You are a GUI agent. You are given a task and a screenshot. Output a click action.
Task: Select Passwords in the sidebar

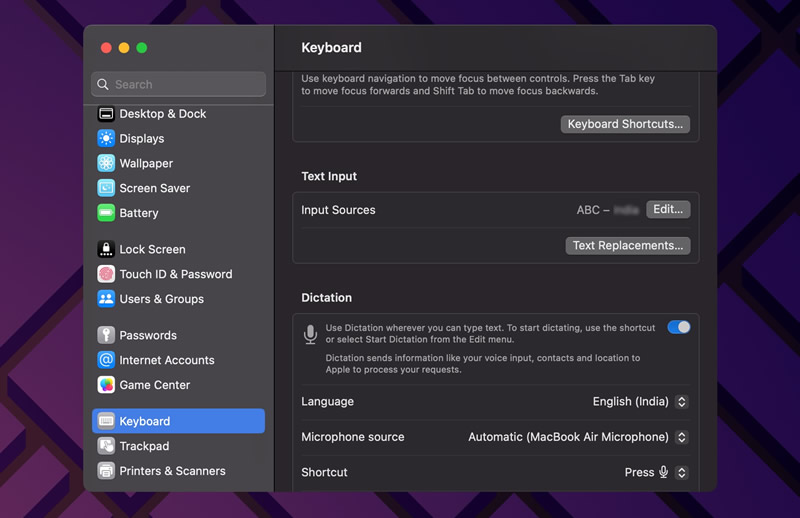click(179, 335)
